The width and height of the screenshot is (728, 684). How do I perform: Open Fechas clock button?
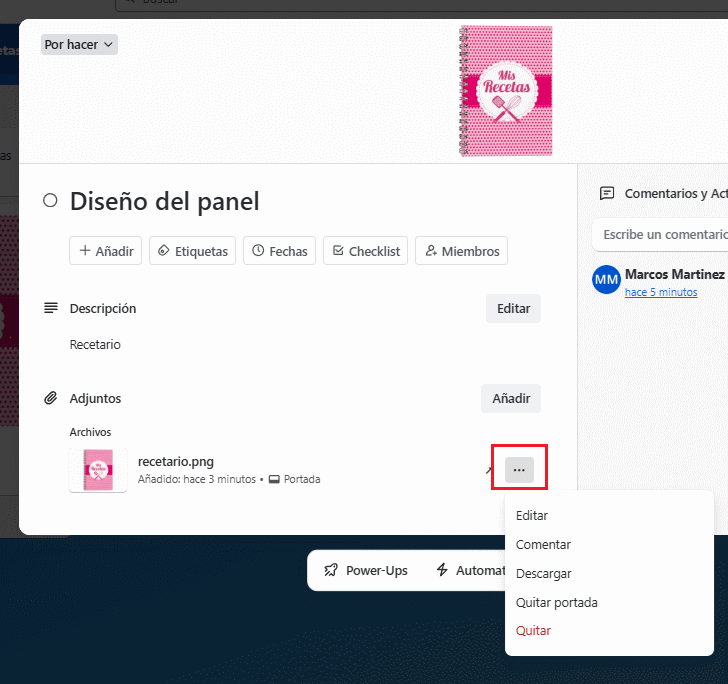click(279, 251)
